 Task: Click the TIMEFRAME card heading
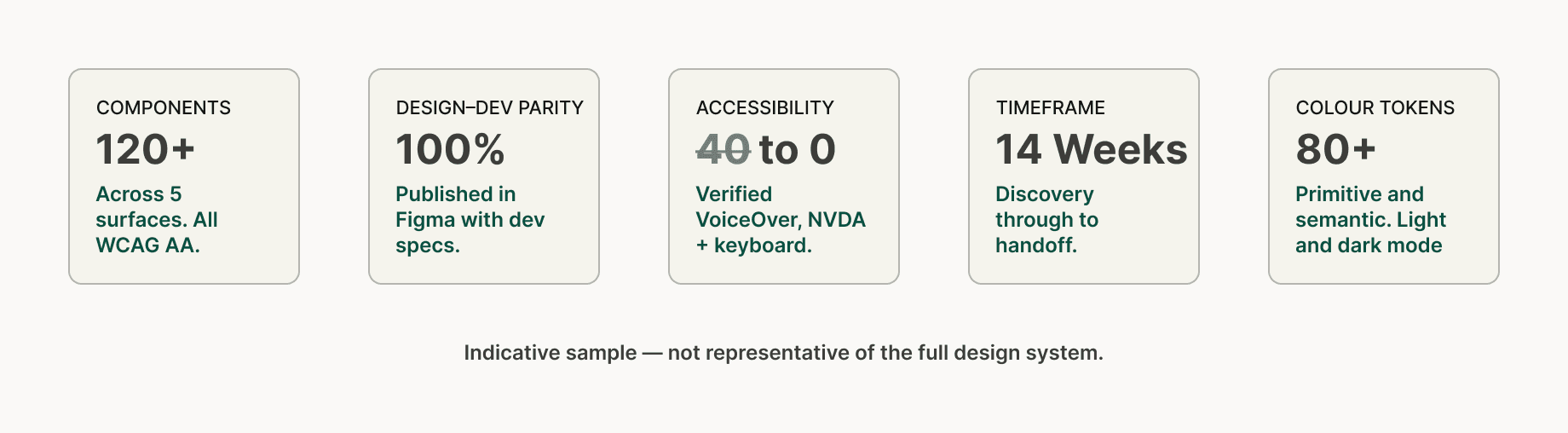coord(1051,107)
